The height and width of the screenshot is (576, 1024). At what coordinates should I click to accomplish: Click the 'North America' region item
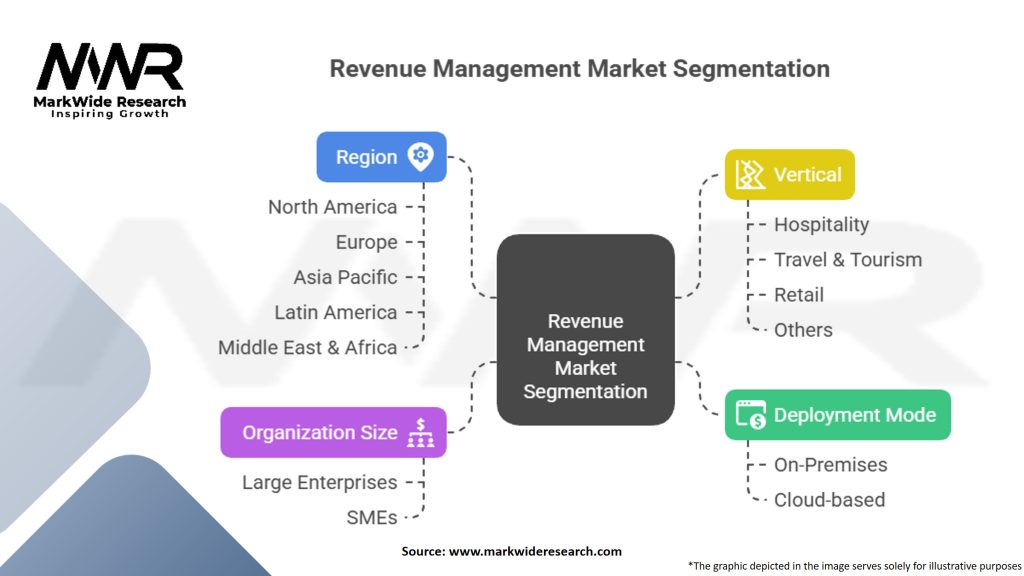tap(332, 207)
